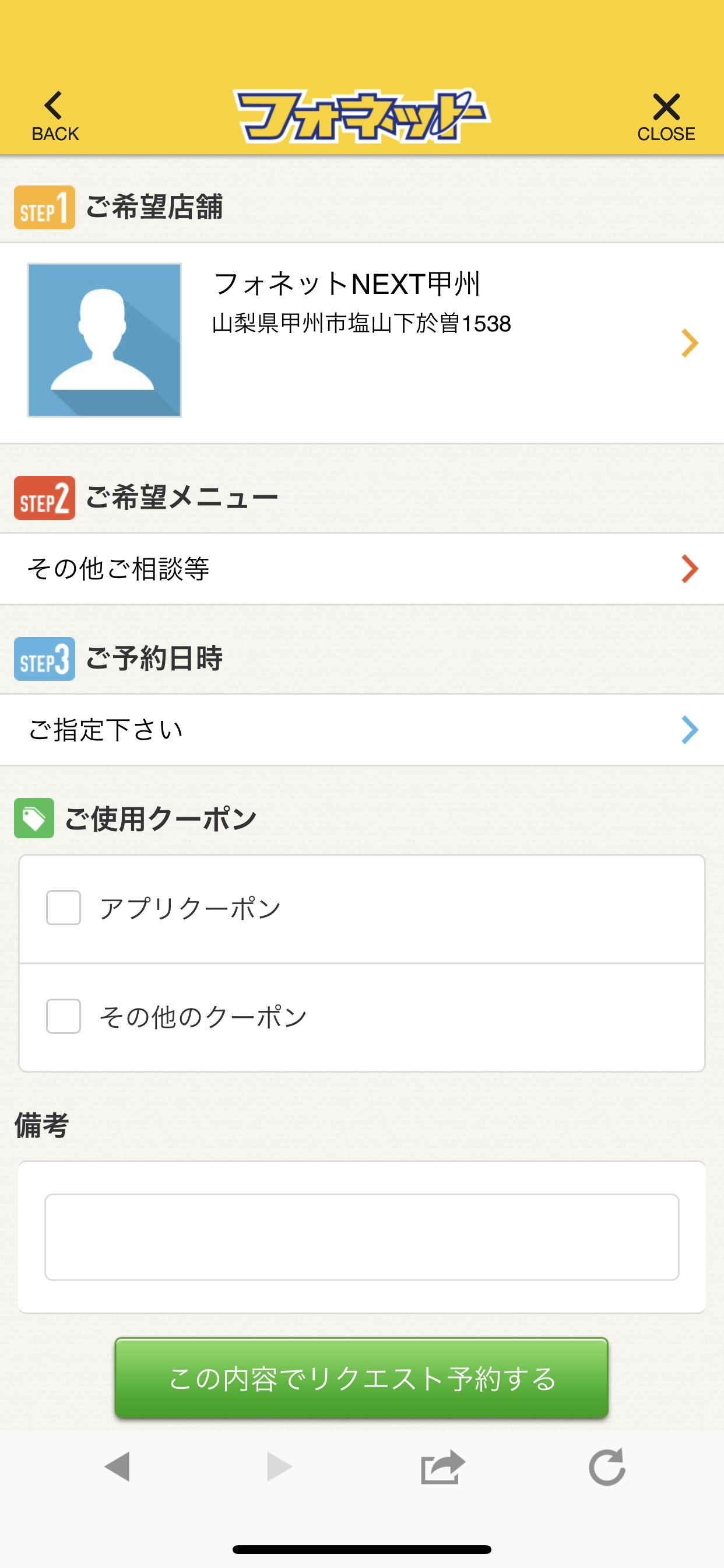Tap the reload icon in bottom toolbar
Viewport: 724px width, 1568px height.
[607, 1466]
